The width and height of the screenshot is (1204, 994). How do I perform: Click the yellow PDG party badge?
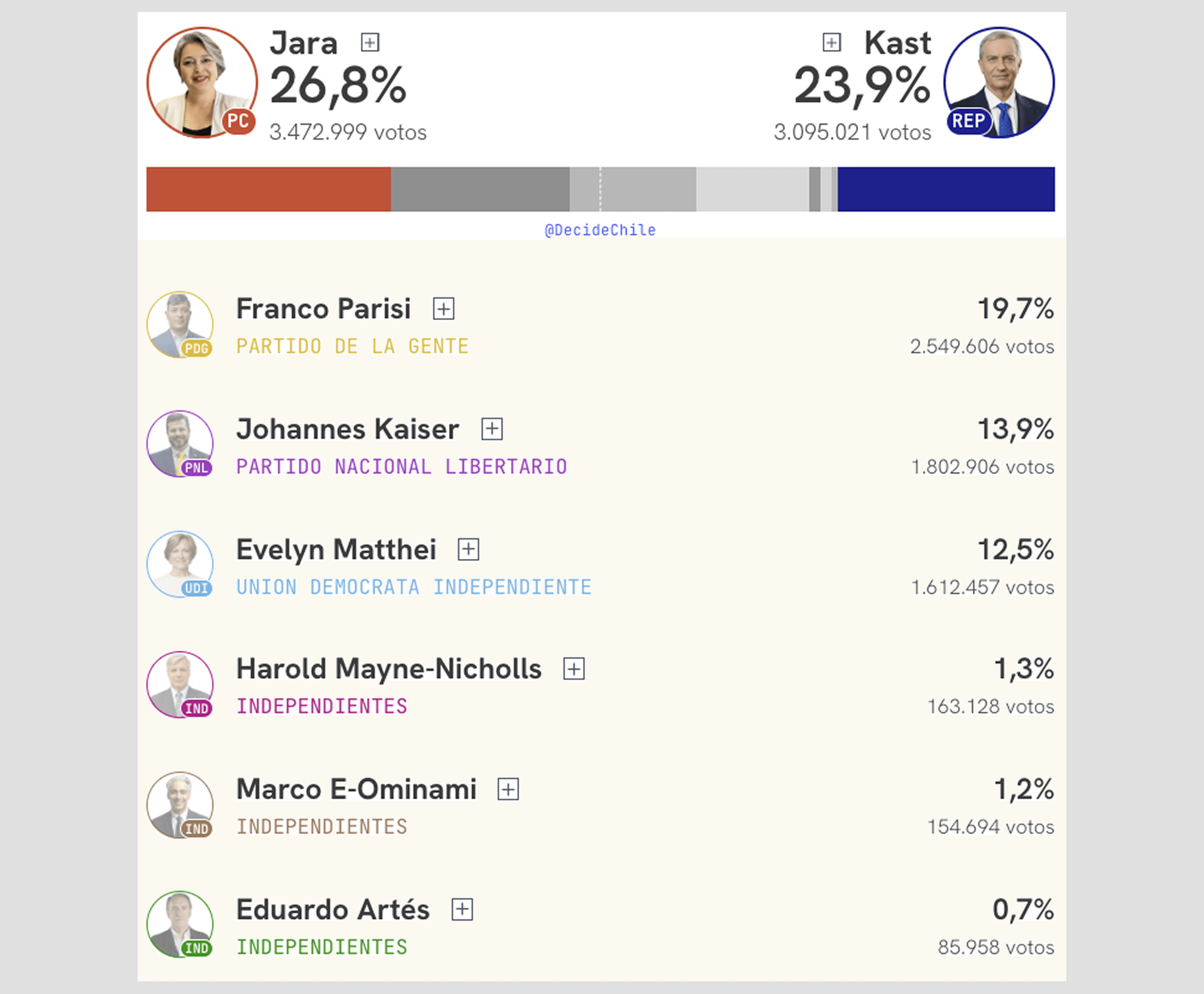click(x=196, y=348)
